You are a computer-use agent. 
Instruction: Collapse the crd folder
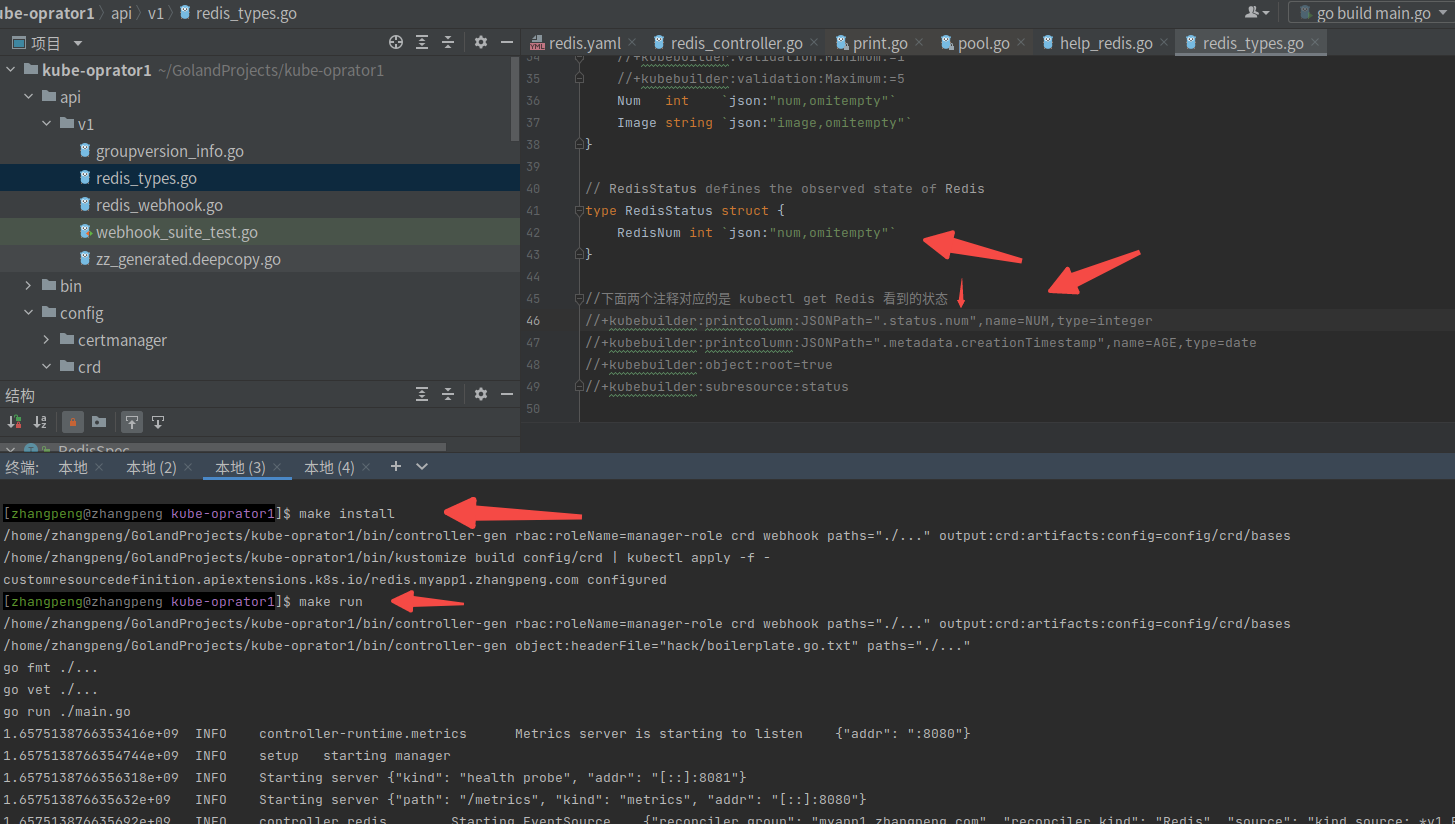(x=47, y=367)
